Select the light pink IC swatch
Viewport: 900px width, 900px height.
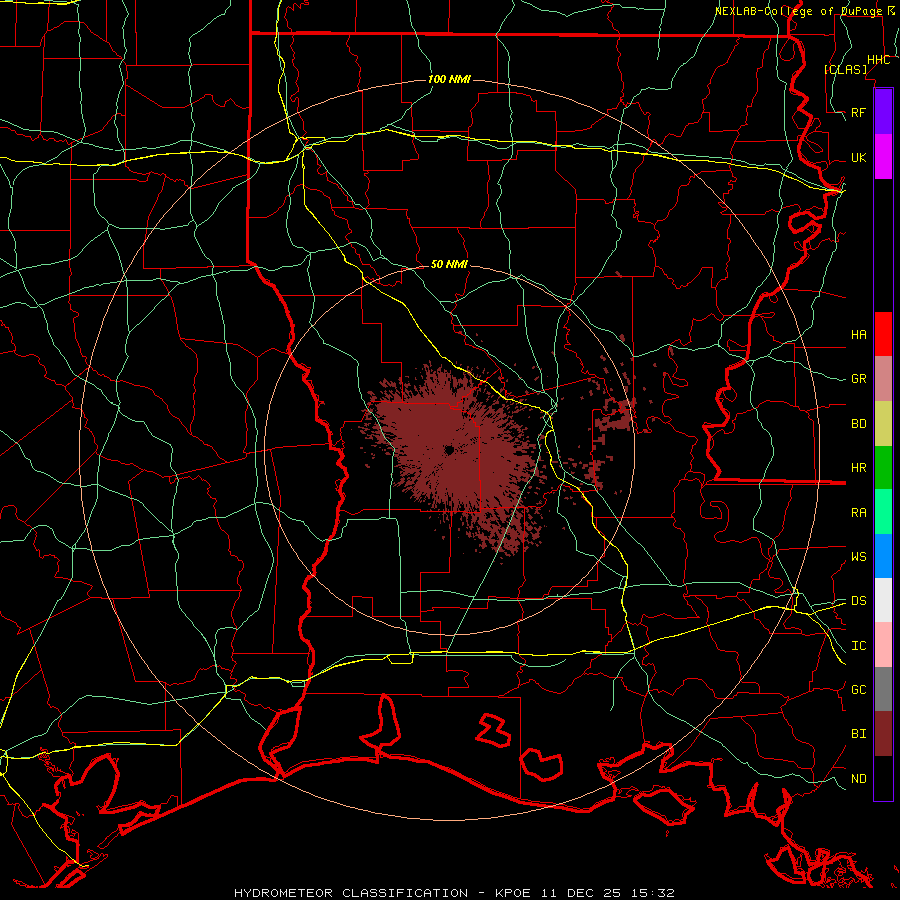[883, 645]
